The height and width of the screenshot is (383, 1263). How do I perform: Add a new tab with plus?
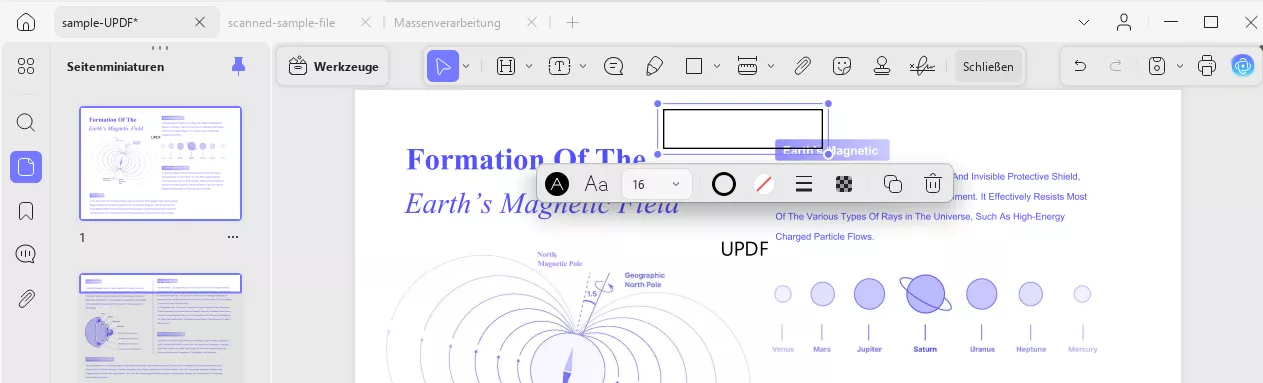(x=573, y=22)
